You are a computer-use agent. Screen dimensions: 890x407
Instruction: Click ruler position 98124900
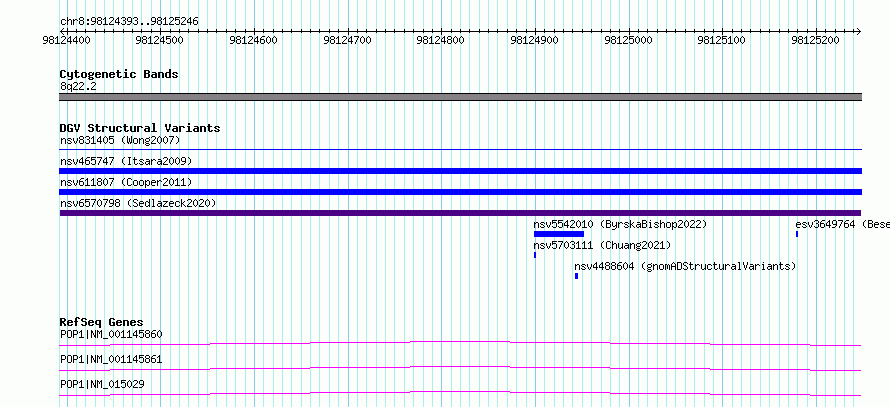[534, 40]
